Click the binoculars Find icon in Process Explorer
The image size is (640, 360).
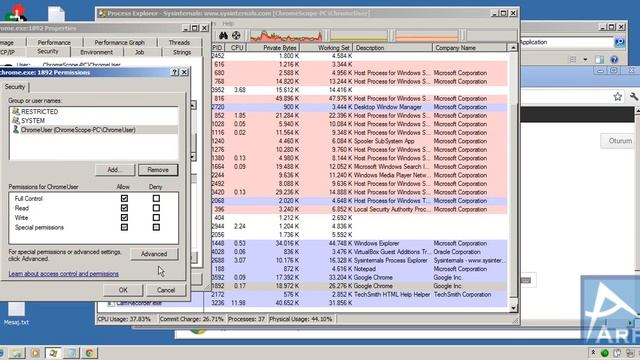point(223,36)
